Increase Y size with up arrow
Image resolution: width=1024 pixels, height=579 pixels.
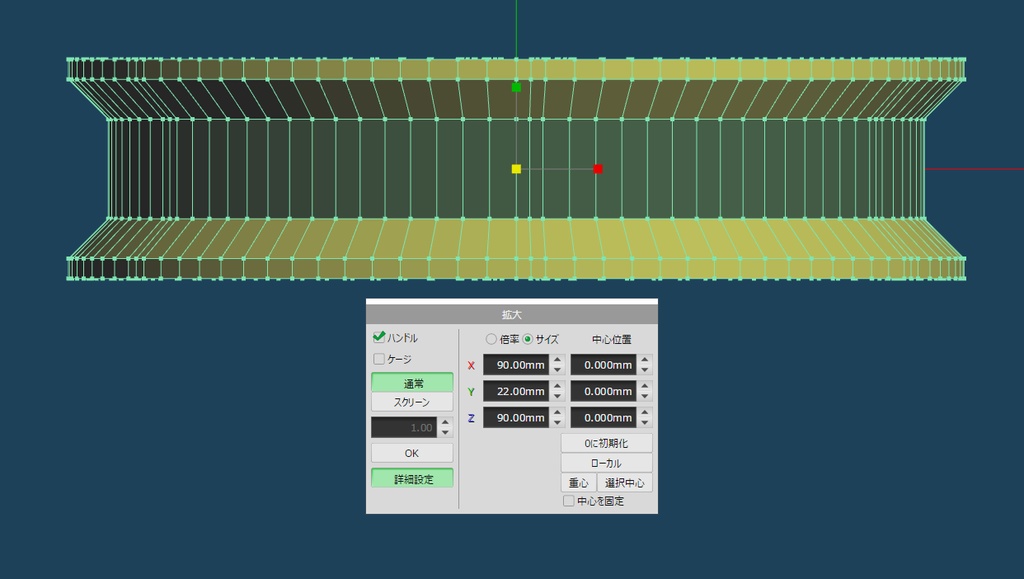click(x=557, y=386)
